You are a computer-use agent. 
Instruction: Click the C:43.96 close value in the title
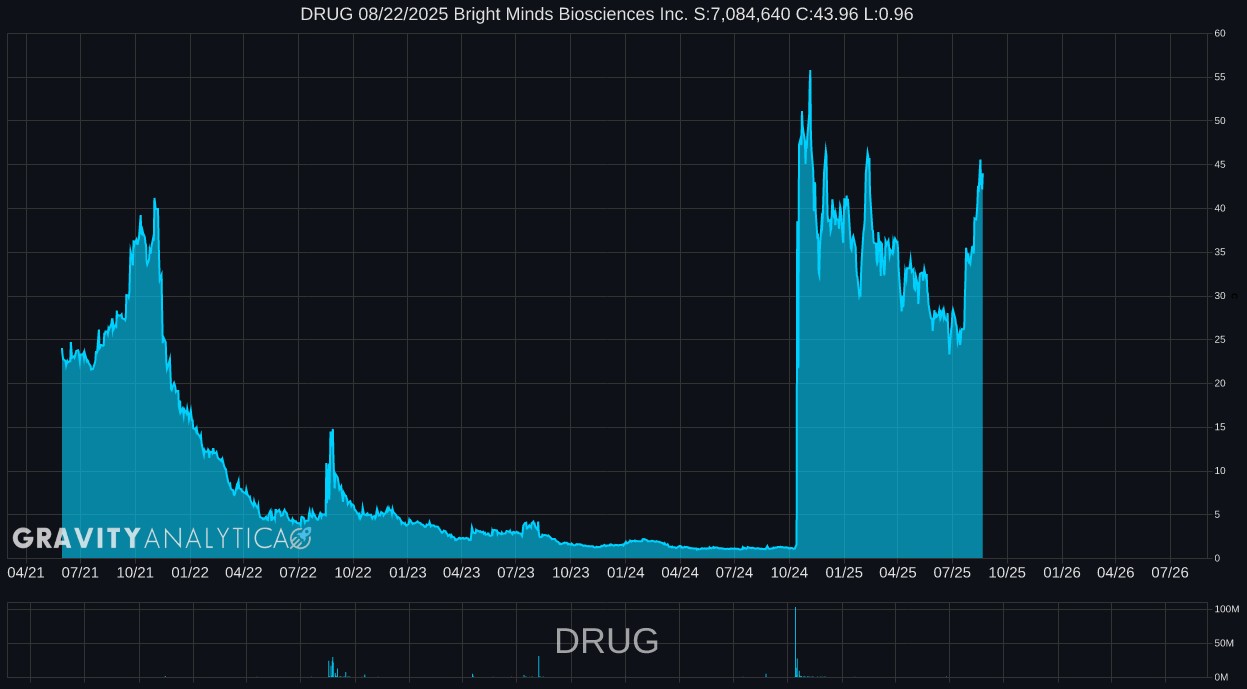click(828, 14)
